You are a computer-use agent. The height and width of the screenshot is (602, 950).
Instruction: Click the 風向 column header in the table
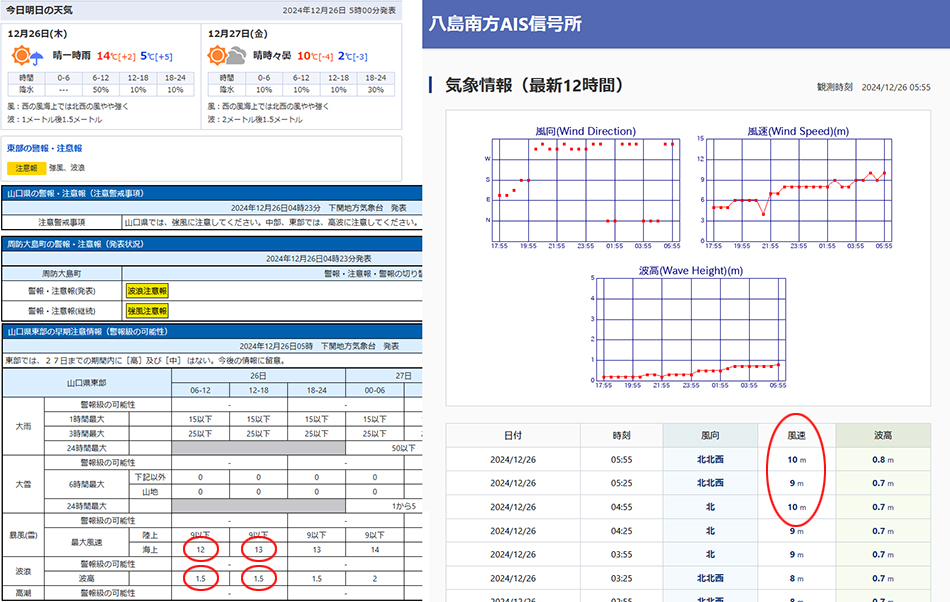(710, 435)
